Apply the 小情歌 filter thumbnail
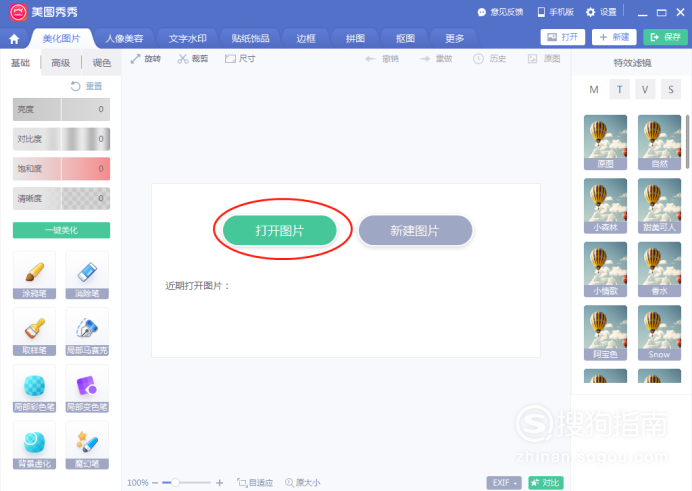Image resolution: width=692 pixels, height=491 pixels. tap(605, 270)
